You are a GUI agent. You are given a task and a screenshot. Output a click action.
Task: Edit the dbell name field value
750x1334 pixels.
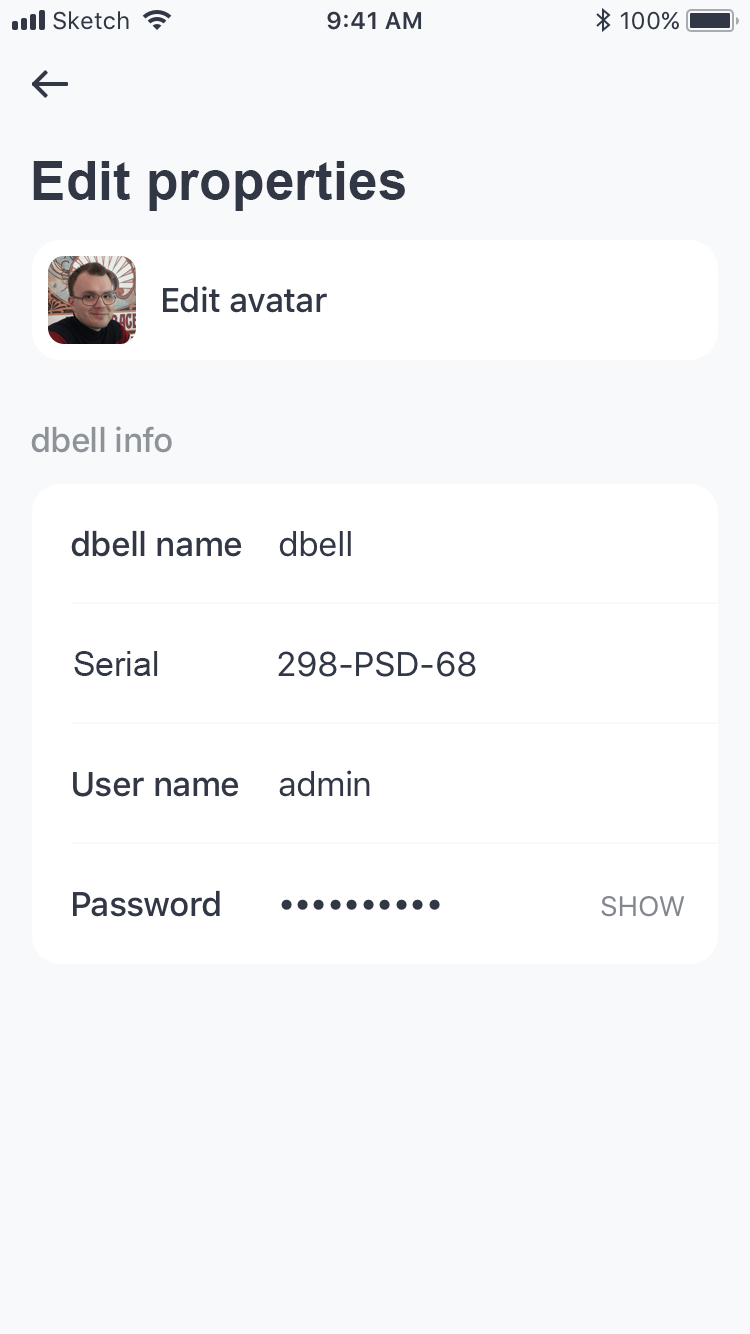click(316, 544)
